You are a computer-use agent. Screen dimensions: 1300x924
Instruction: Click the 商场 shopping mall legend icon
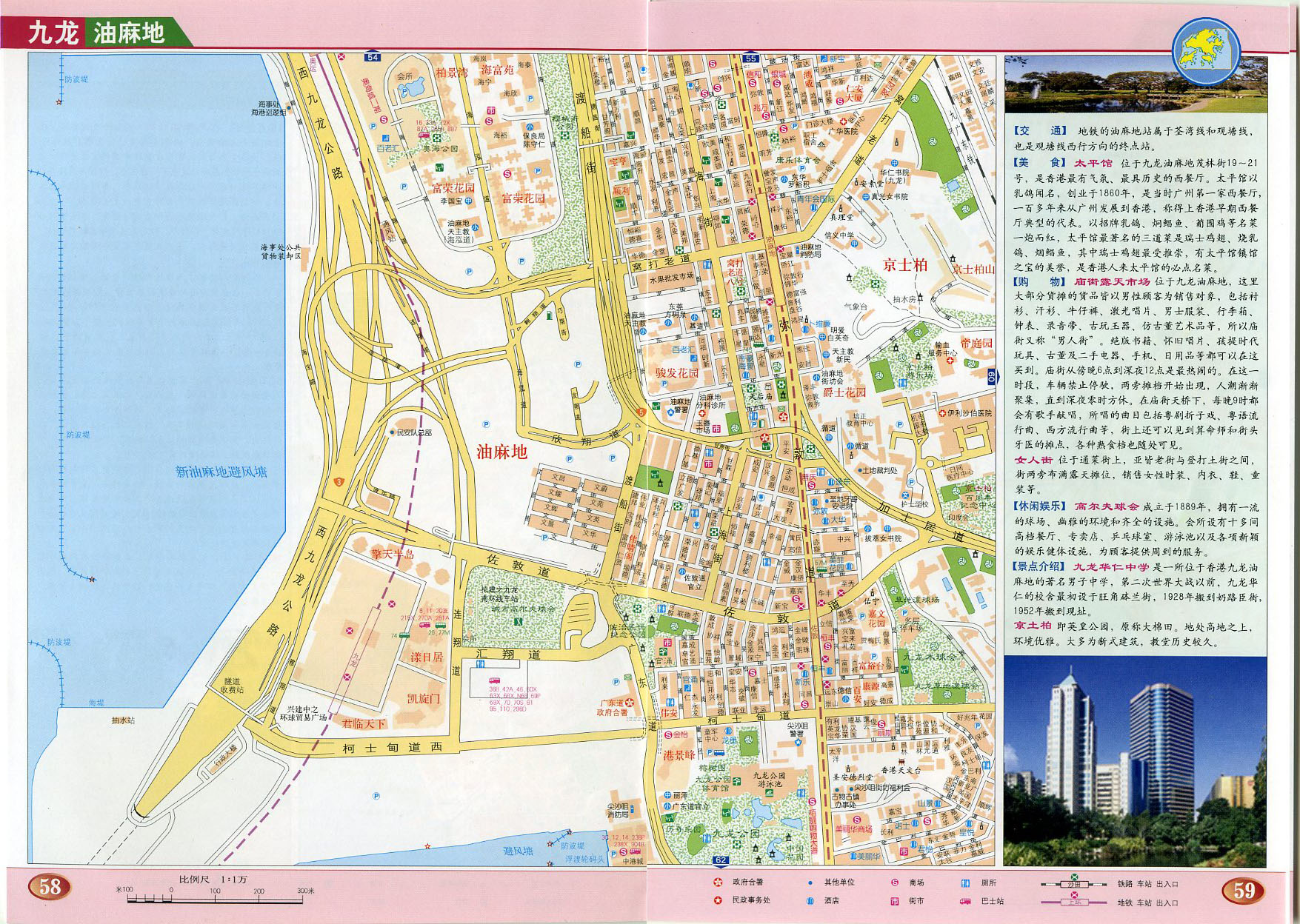point(895,883)
